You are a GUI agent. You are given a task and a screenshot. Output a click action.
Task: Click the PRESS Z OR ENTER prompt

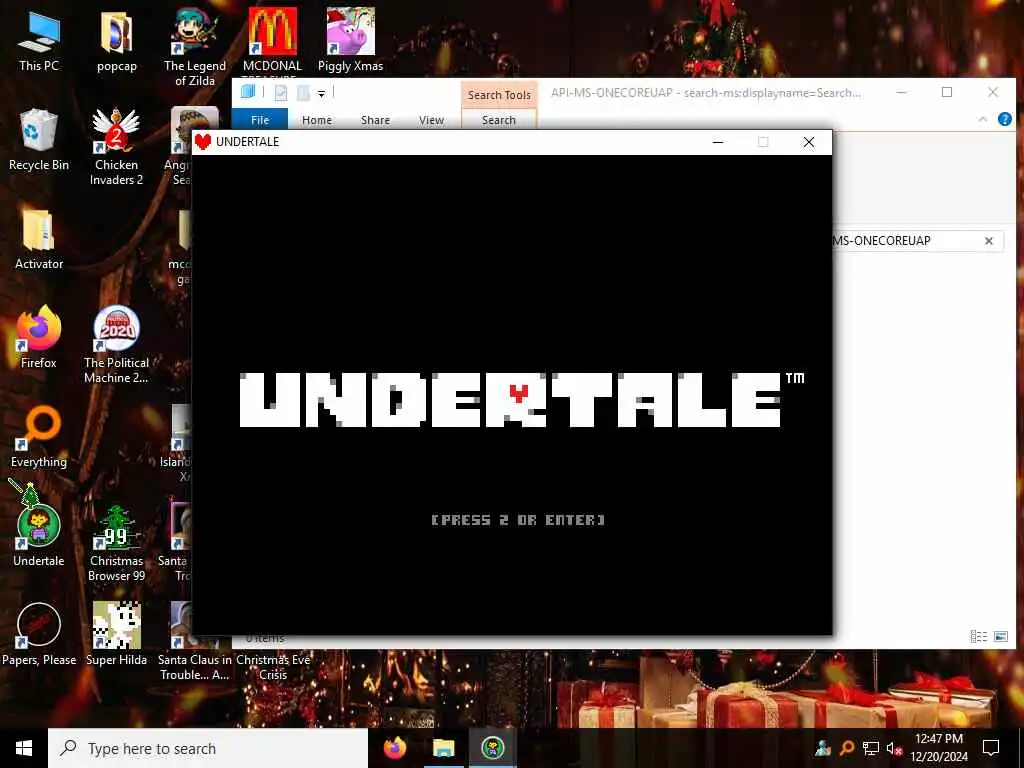pyautogui.click(x=518, y=520)
